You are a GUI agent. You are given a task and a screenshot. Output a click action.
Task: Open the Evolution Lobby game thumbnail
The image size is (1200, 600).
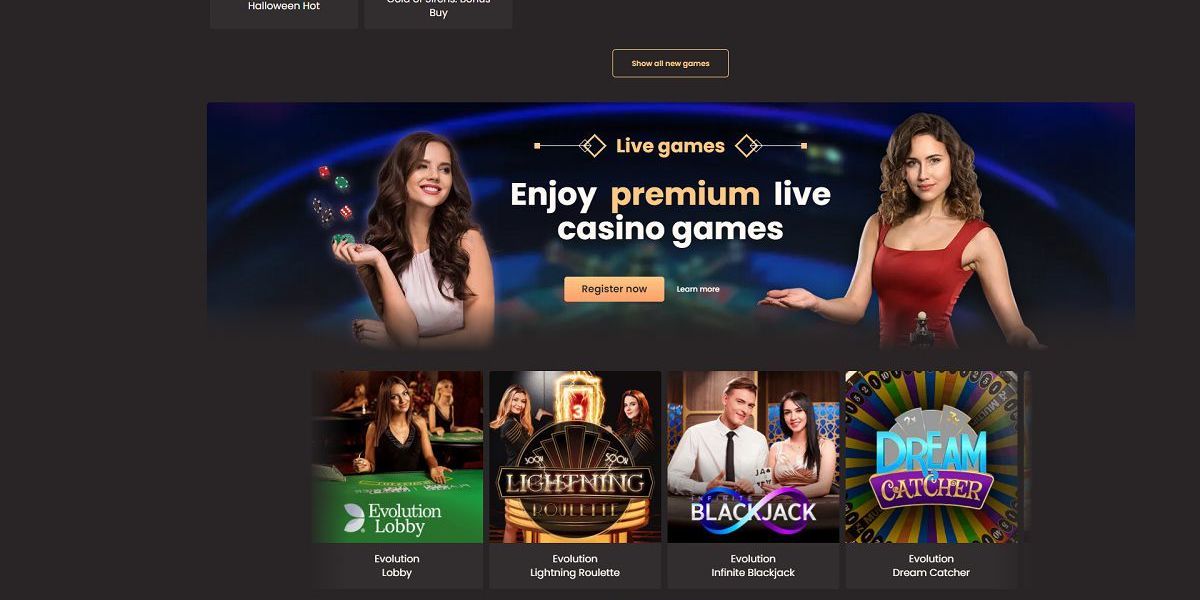tap(397, 457)
